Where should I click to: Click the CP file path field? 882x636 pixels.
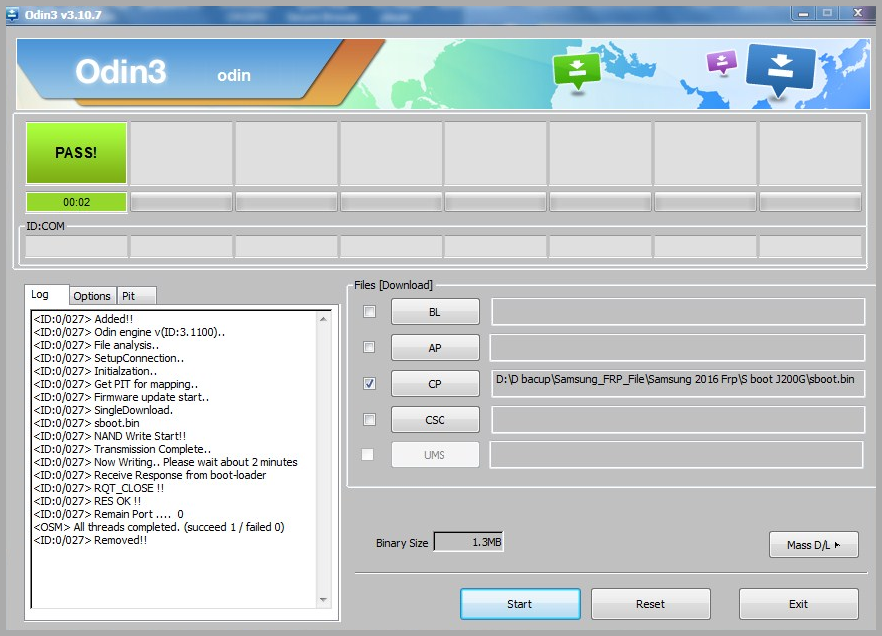678,384
